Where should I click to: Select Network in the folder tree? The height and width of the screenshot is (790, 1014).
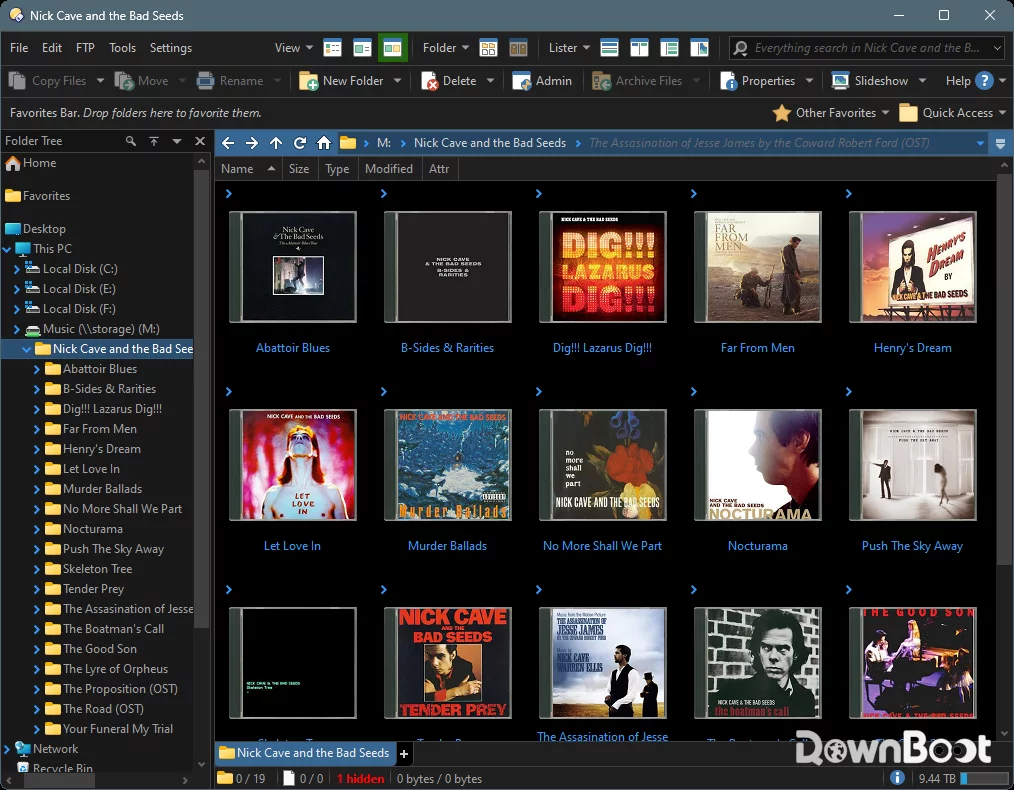pos(55,749)
